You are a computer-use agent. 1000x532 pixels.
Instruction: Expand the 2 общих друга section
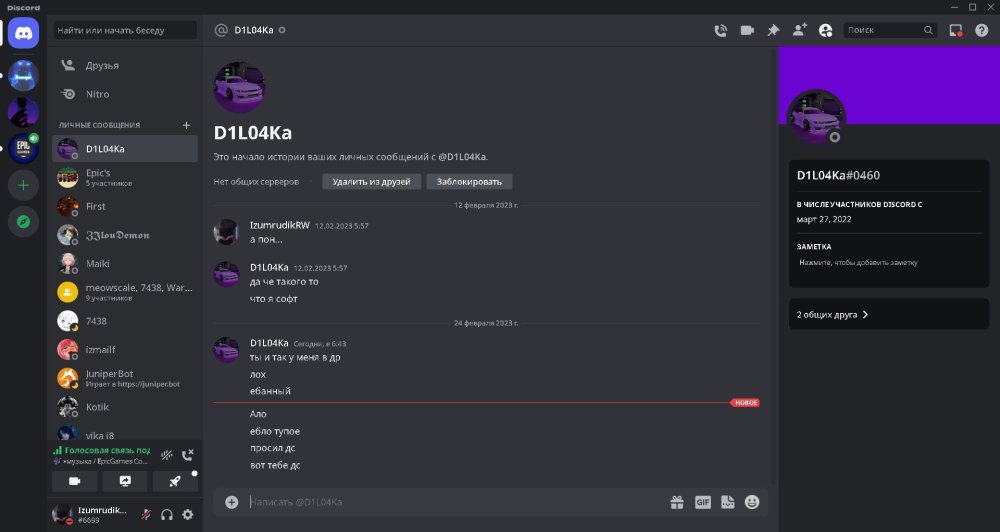click(x=889, y=314)
